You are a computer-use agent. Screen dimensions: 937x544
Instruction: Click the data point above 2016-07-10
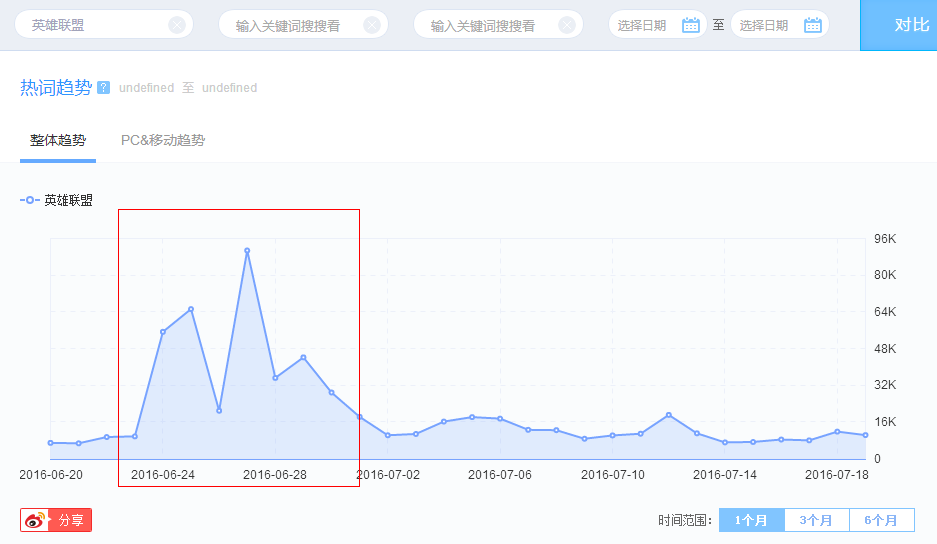click(613, 436)
